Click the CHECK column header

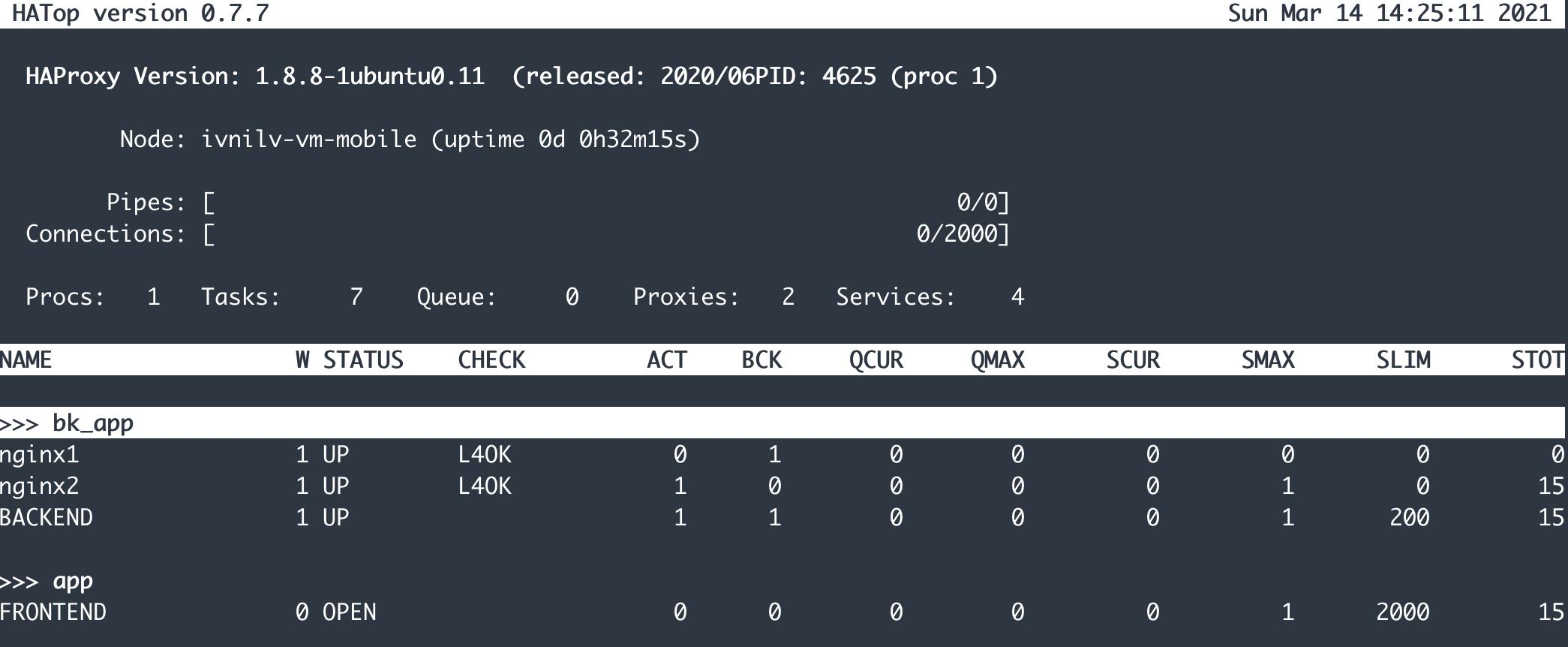(491, 360)
